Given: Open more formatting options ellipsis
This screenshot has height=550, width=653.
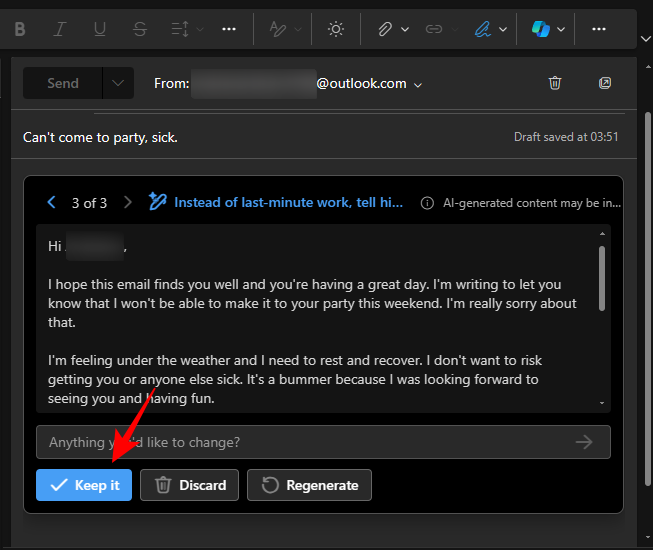Looking at the screenshot, I should (229, 29).
